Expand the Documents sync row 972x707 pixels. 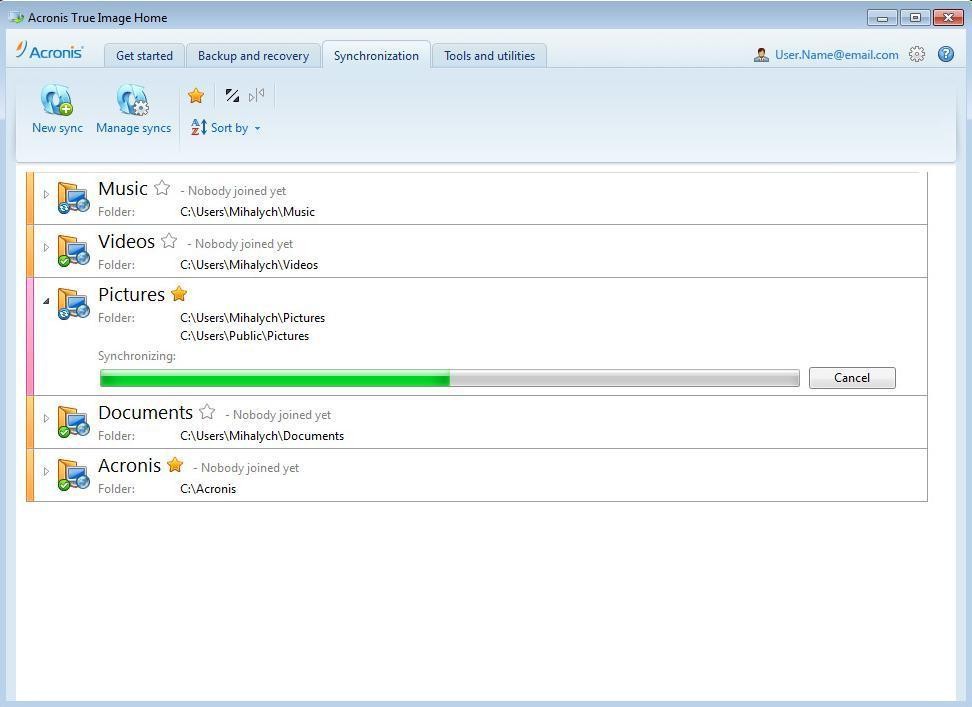(x=46, y=418)
